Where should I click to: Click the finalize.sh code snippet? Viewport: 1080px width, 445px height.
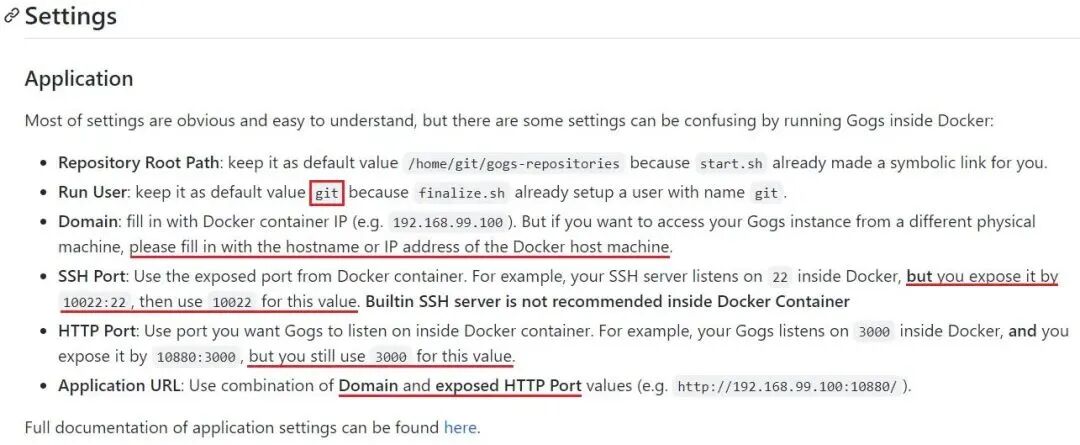click(462, 194)
